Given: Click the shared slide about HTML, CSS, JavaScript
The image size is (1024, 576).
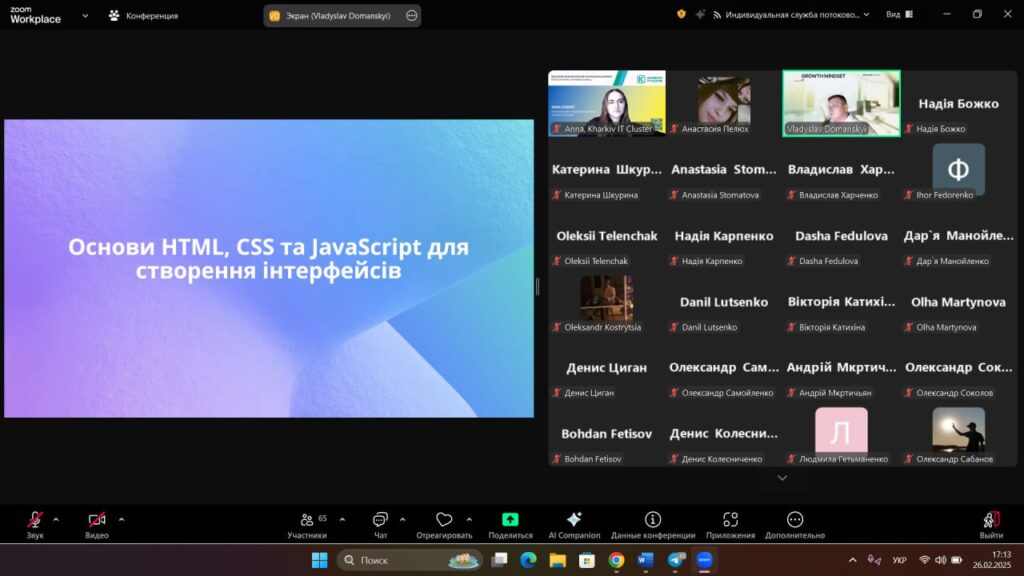Looking at the screenshot, I should pyautogui.click(x=269, y=268).
